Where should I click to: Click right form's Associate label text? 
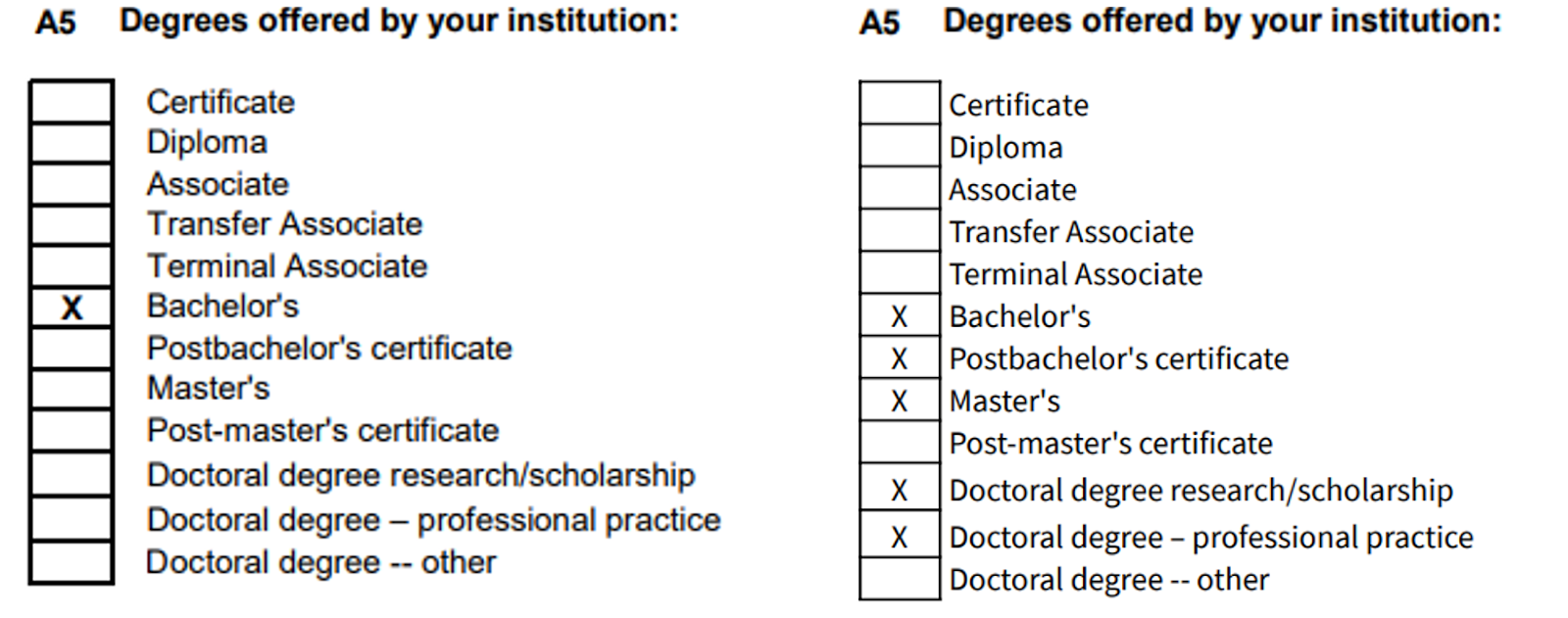[1013, 189]
